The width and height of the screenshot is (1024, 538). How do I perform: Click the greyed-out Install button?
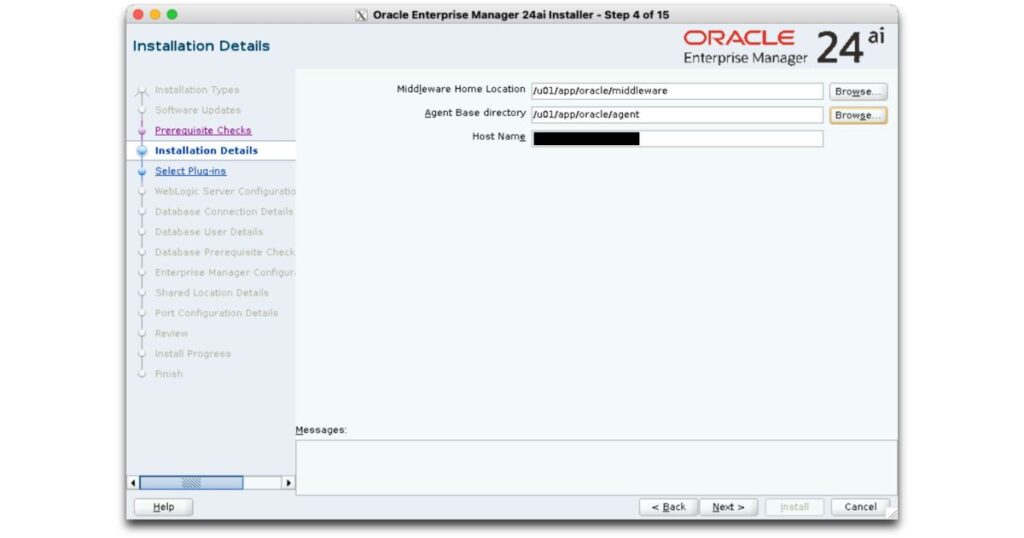tap(794, 507)
